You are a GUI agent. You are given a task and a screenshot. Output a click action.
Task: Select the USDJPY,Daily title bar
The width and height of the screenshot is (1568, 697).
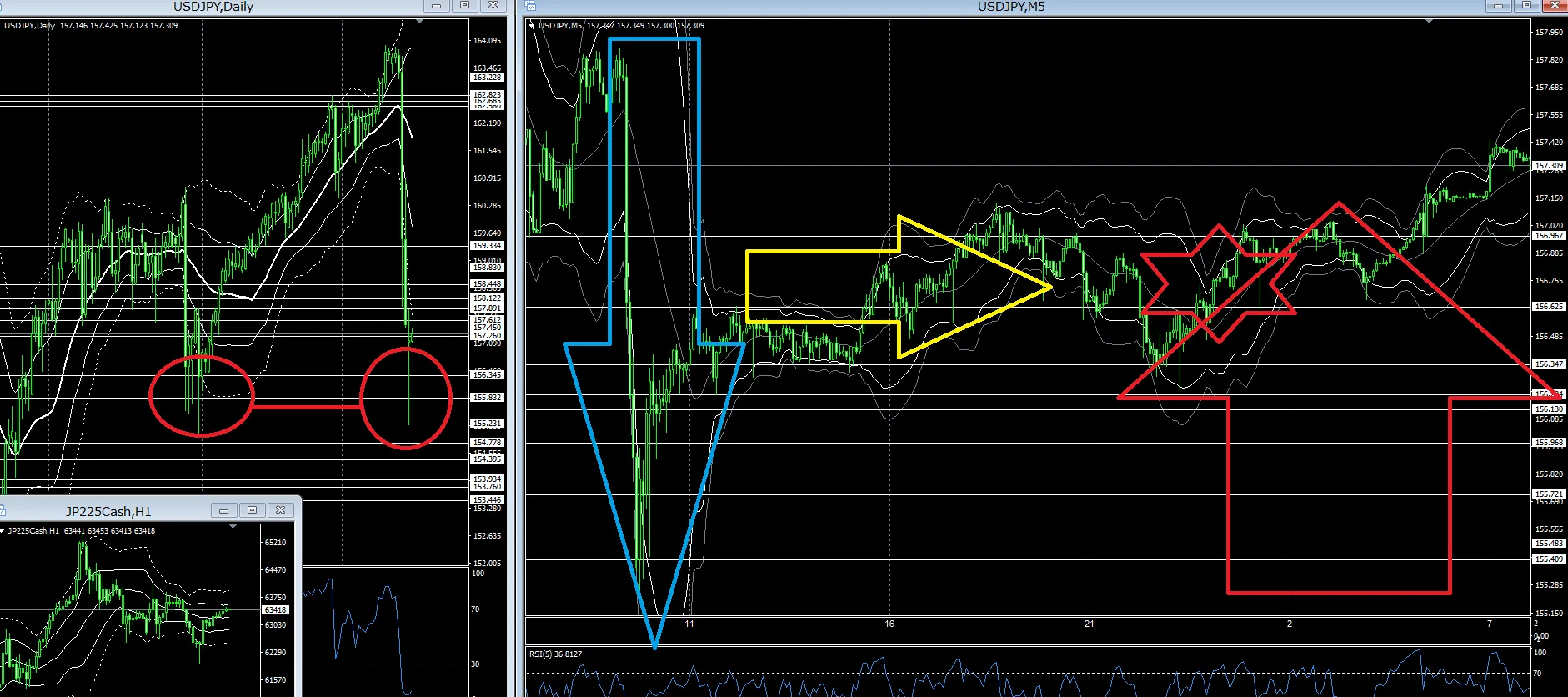click(x=213, y=7)
